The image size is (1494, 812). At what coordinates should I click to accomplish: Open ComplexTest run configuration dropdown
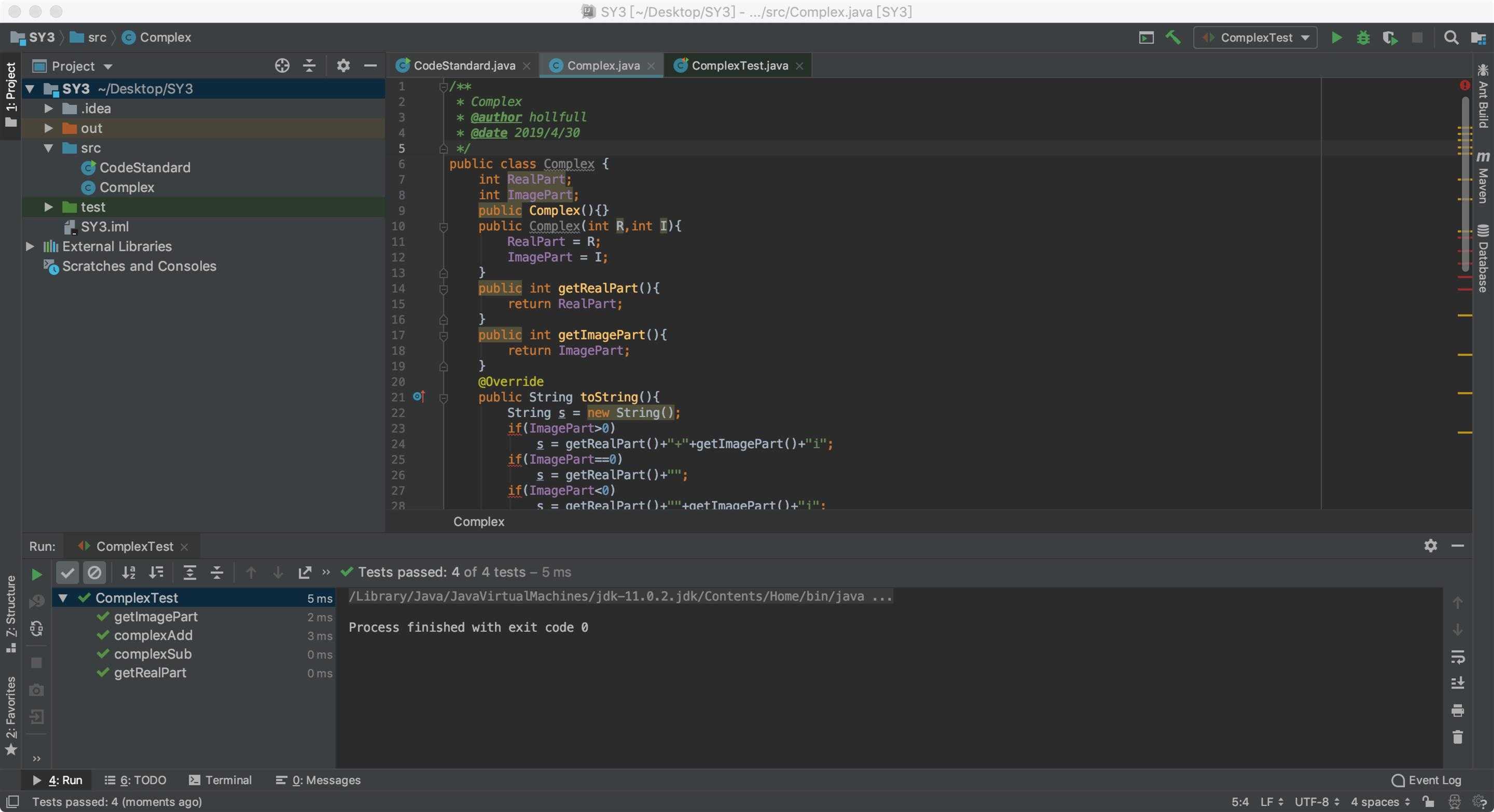(1255, 38)
